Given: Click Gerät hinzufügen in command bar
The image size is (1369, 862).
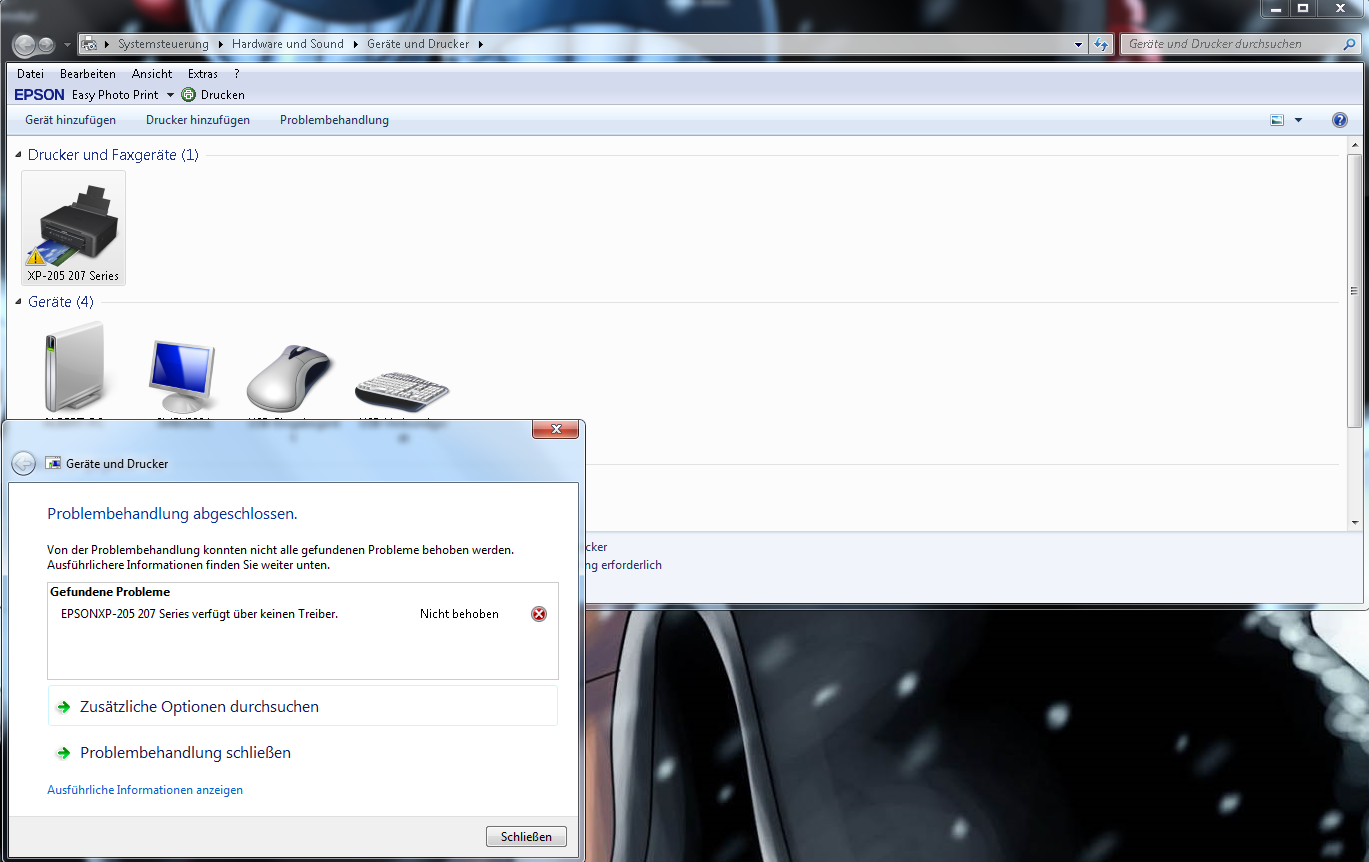Looking at the screenshot, I should (71, 120).
